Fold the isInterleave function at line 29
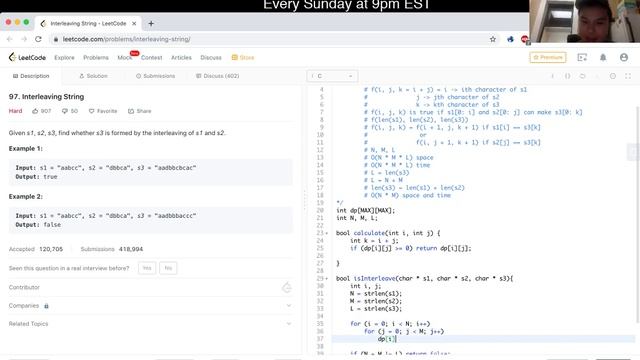 pos(327,279)
